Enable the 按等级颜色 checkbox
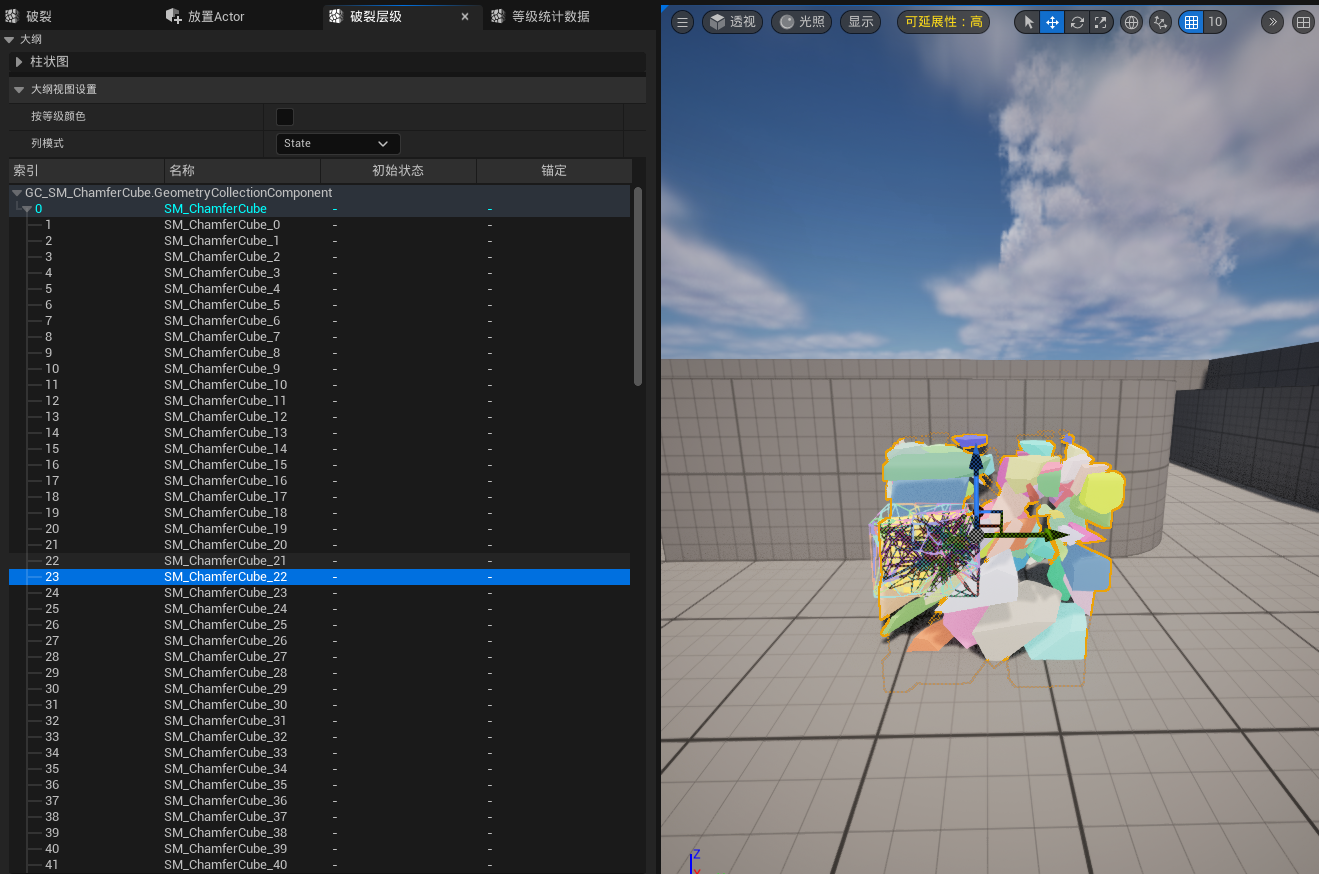 [x=285, y=117]
